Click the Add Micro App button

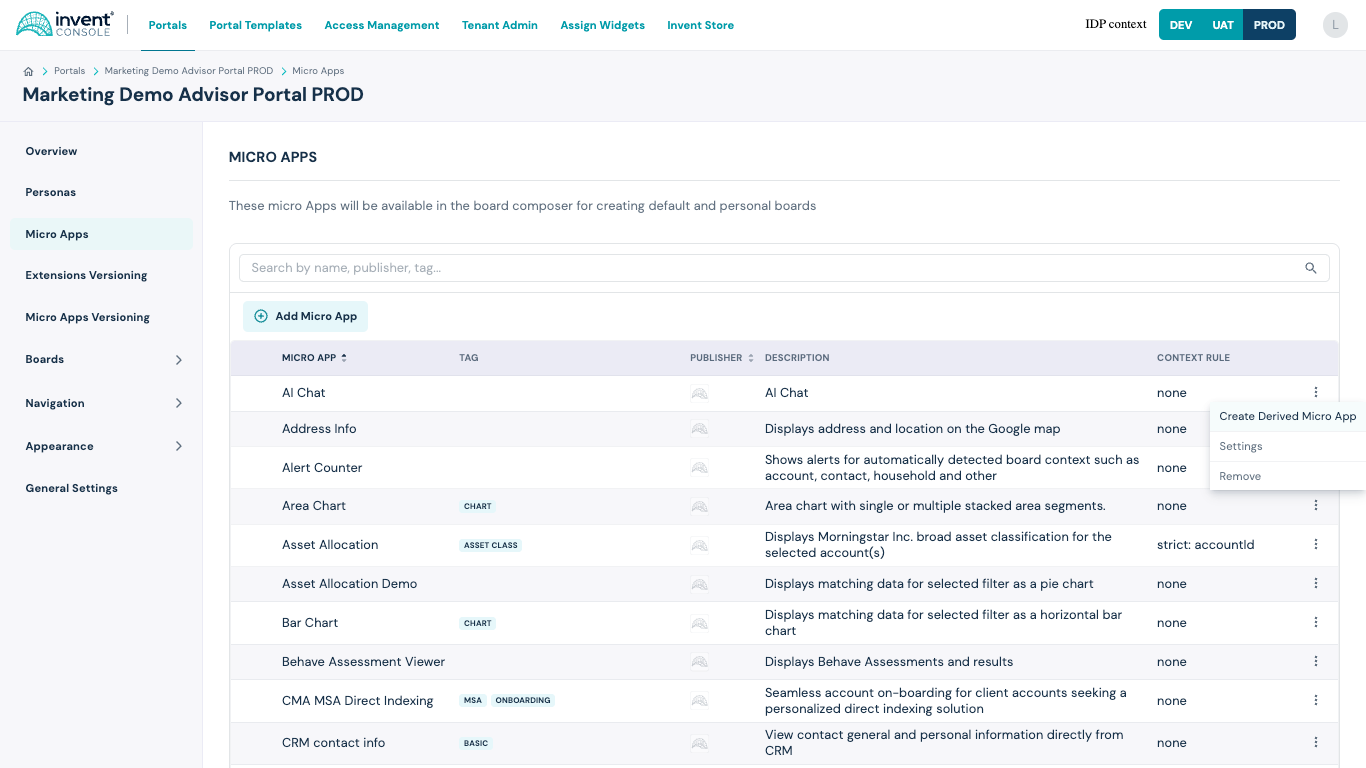305,315
